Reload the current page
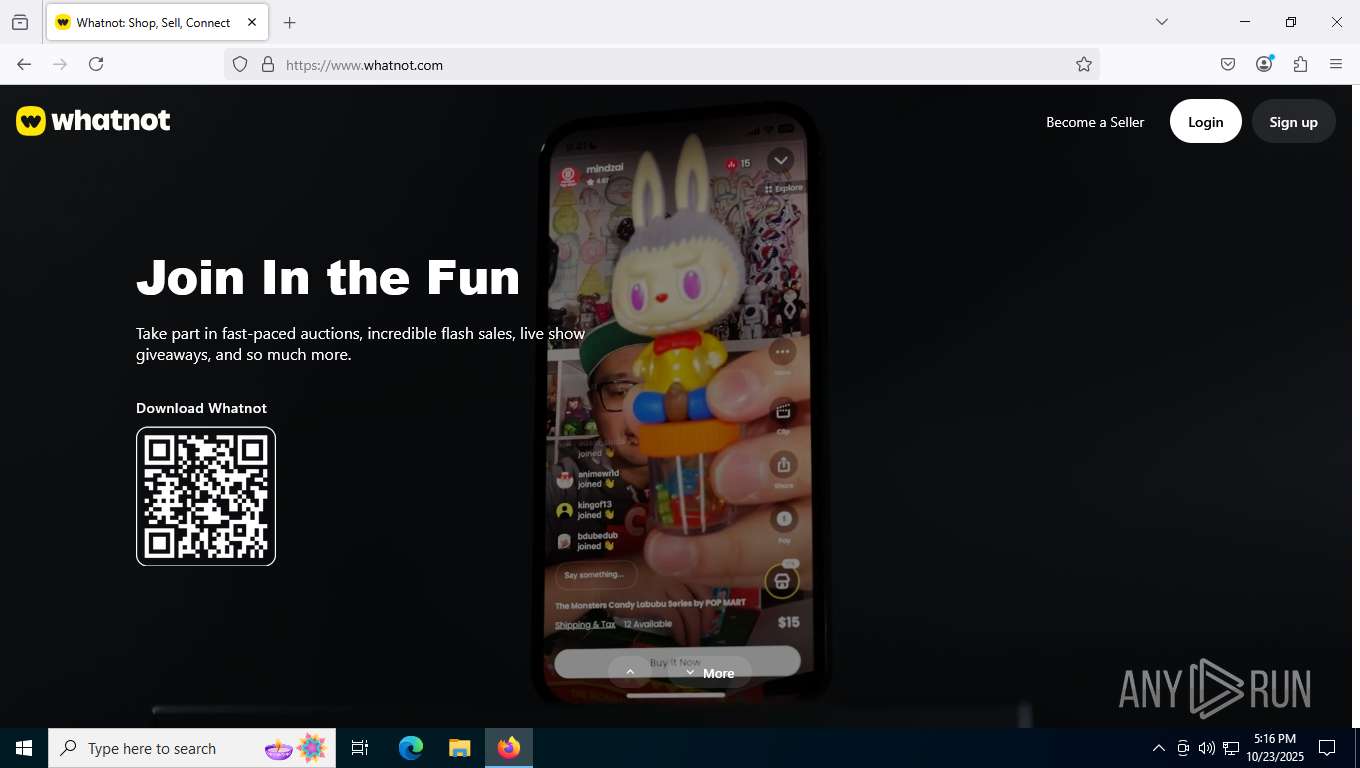Screen dimensions: 1360x768 click(x=96, y=64)
